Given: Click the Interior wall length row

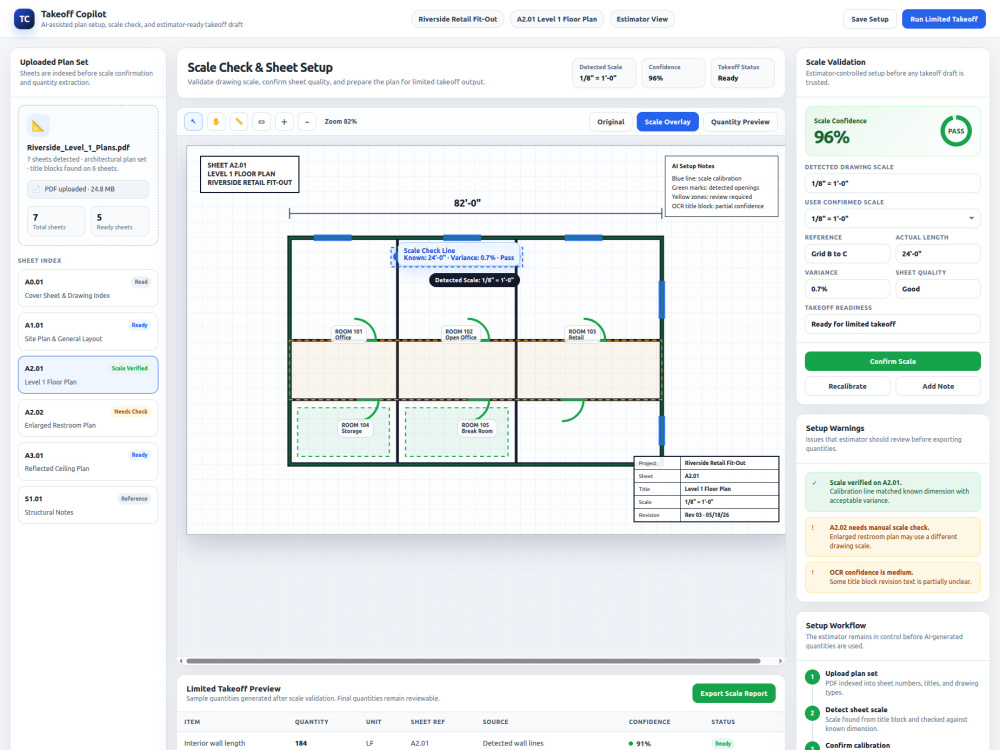Looking at the screenshot, I should click(x=481, y=743).
